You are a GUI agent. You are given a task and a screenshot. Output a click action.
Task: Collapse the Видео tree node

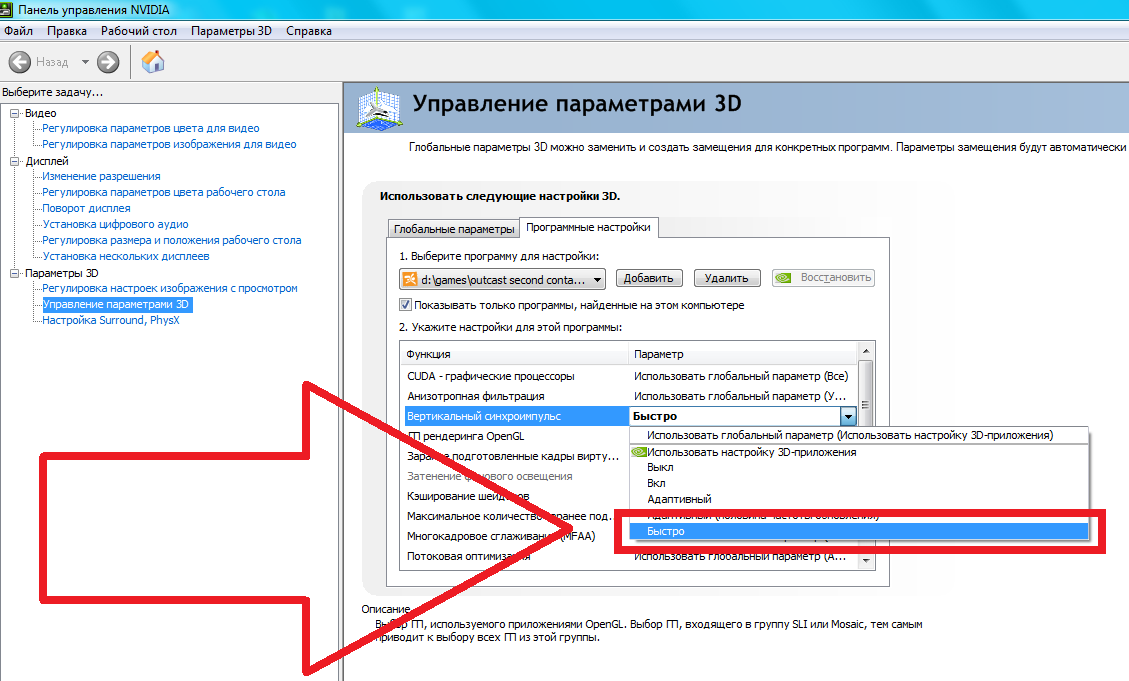(x=14, y=113)
